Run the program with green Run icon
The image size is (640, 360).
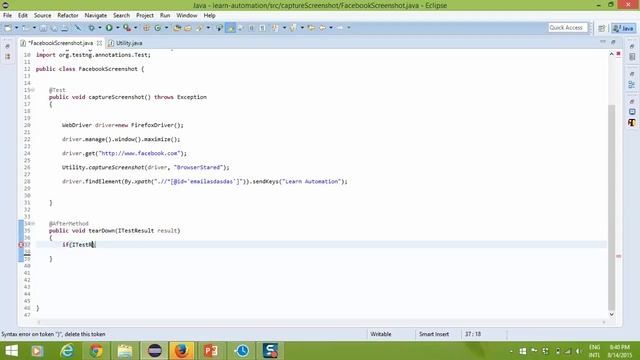(x=109, y=28)
